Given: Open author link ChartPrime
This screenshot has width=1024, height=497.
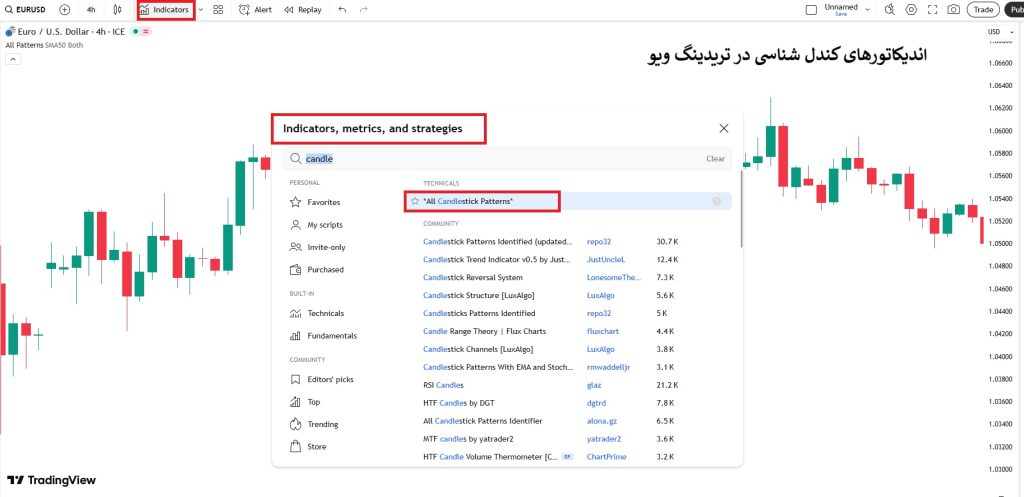Looking at the screenshot, I should click(x=607, y=457).
